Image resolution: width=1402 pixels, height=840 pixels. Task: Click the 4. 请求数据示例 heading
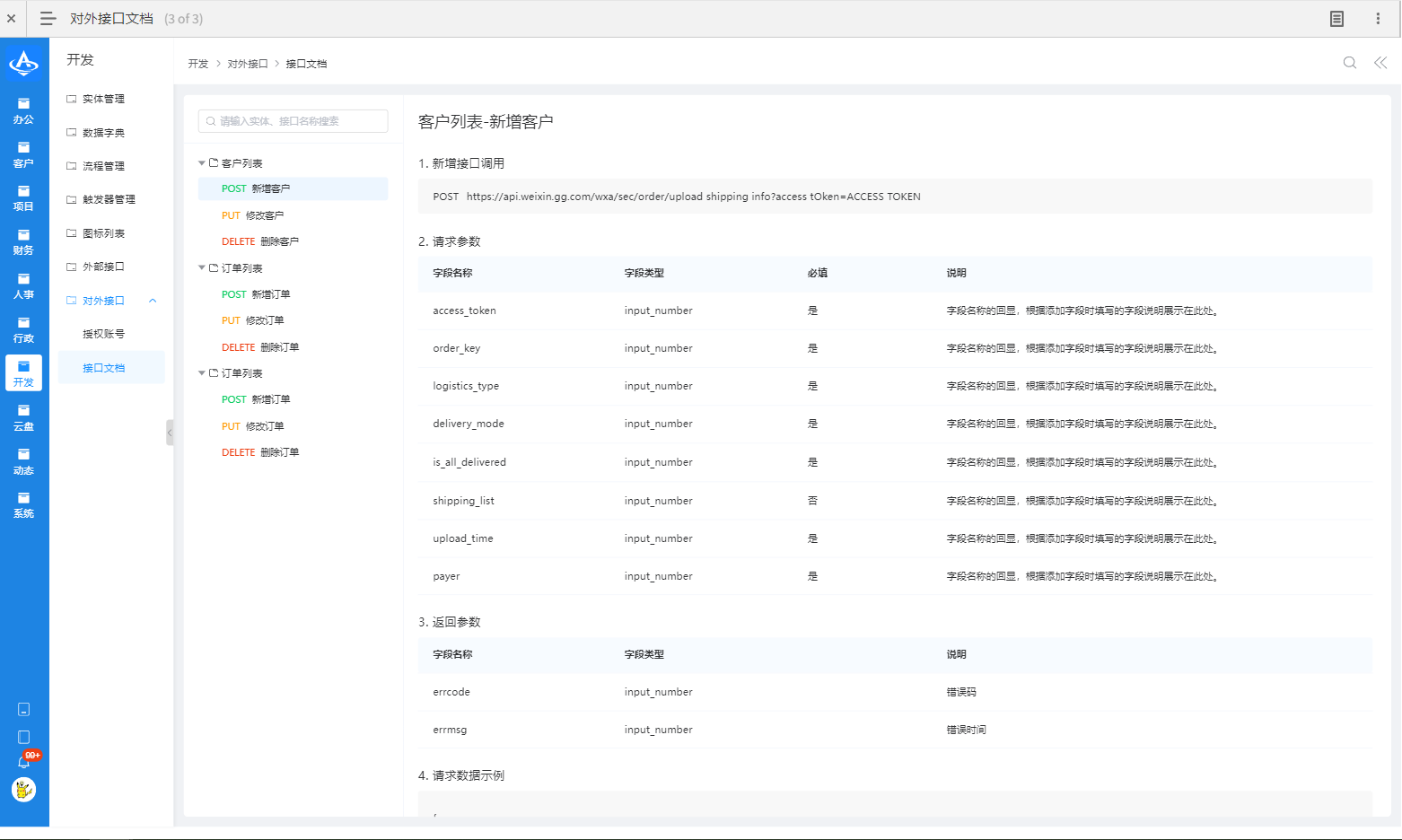tap(461, 775)
